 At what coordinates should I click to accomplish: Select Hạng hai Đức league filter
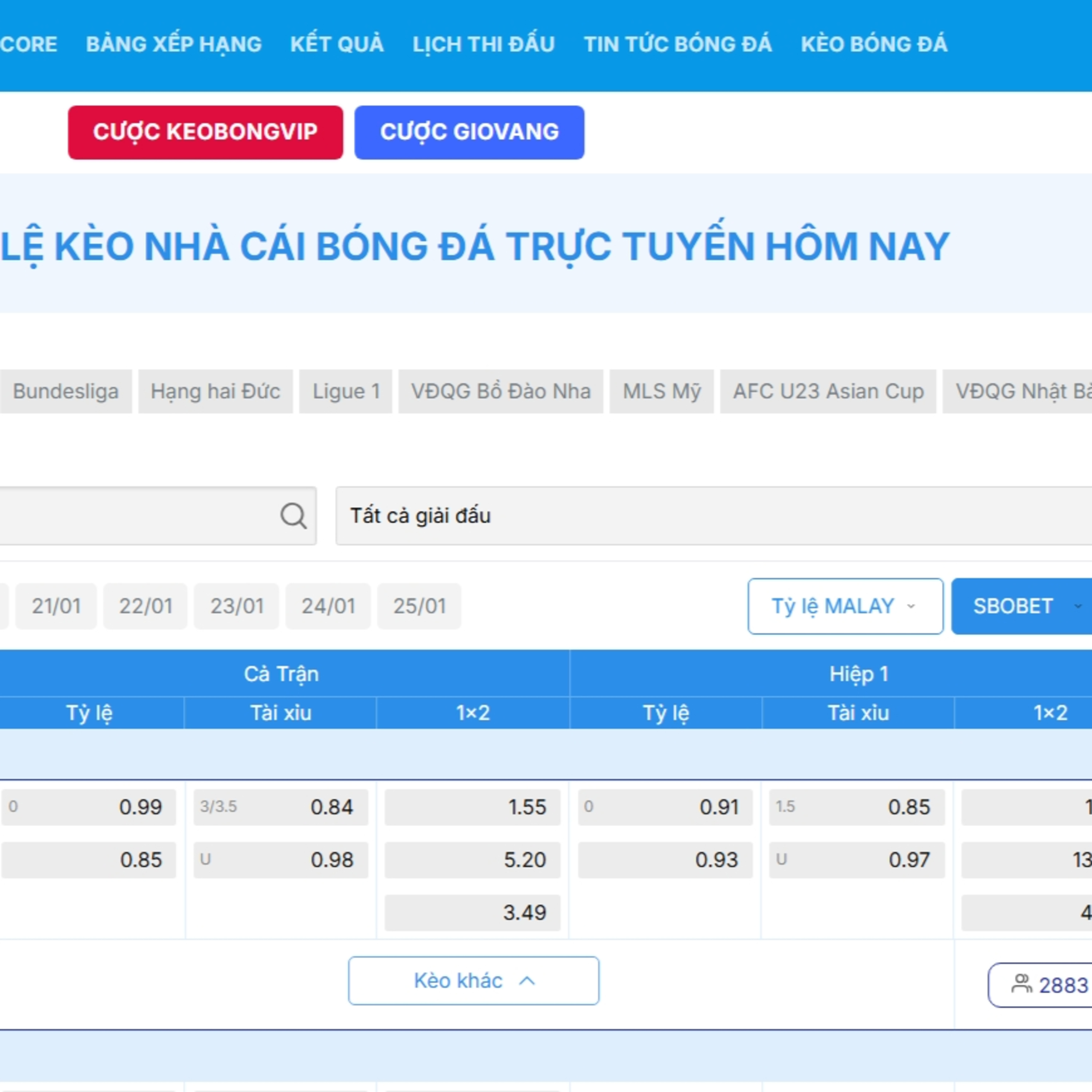(215, 391)
